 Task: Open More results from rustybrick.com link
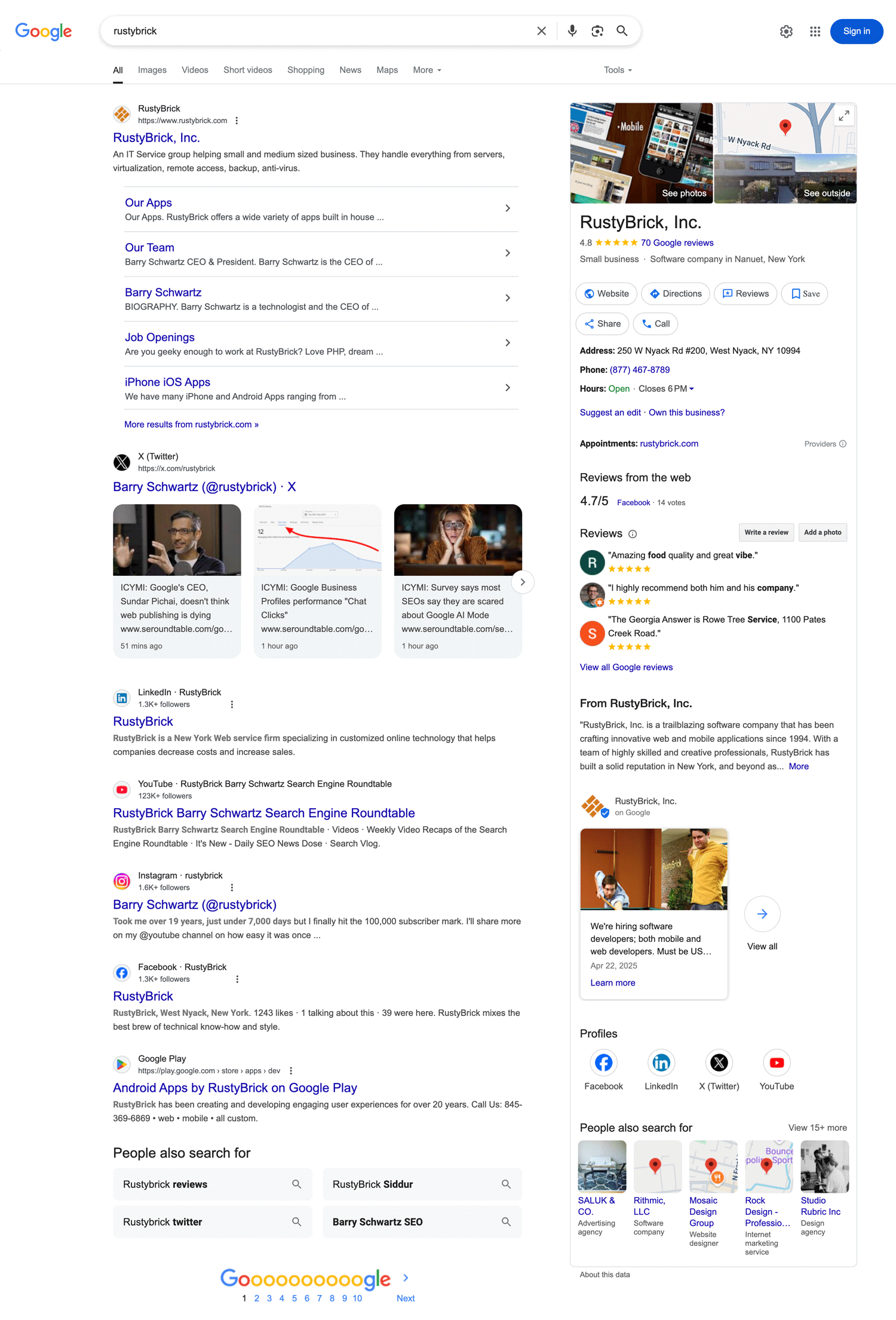pos(191,425)
